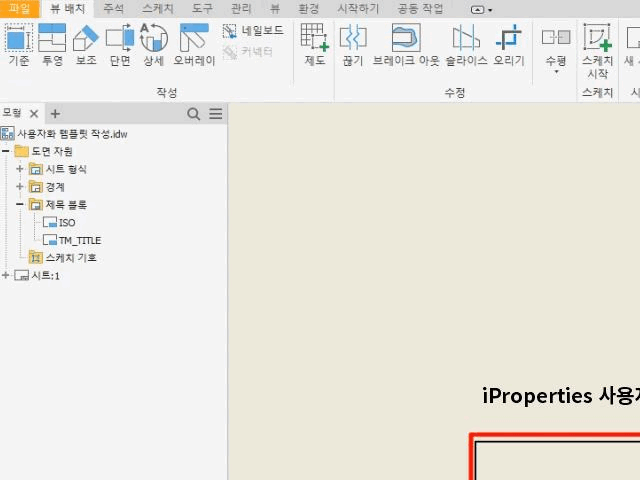Viewport: 640px width, 480px height.
Task: Select the TM_TITLE title block item
Action: (80, 240)
